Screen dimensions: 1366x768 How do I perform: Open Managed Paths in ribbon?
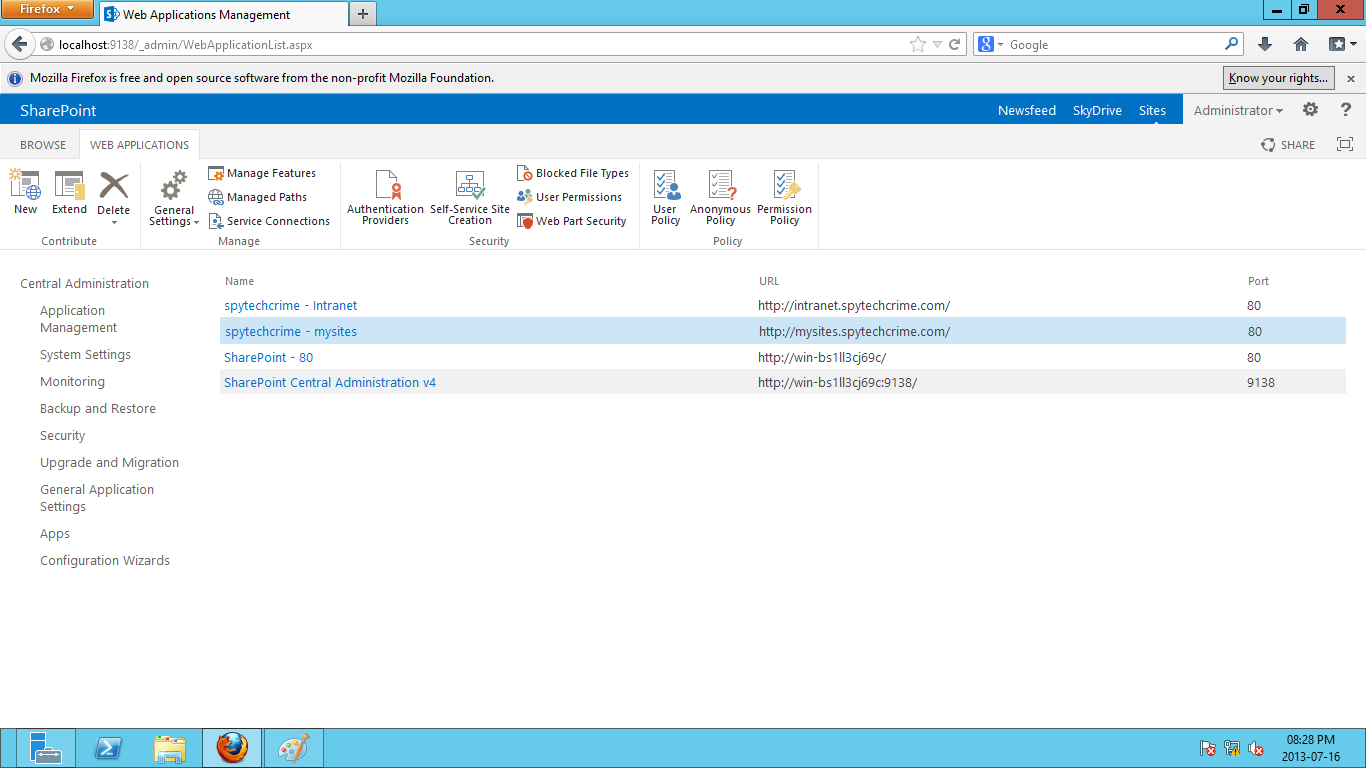click(x=258, y=197)
